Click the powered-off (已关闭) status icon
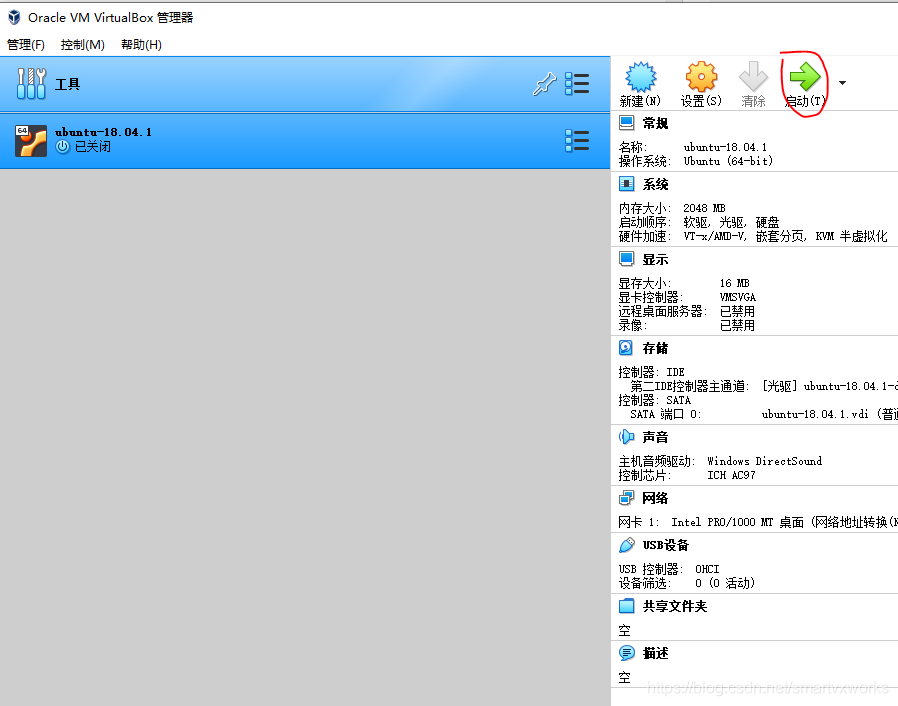The image size is (898, 706). [x=62, y=147]
